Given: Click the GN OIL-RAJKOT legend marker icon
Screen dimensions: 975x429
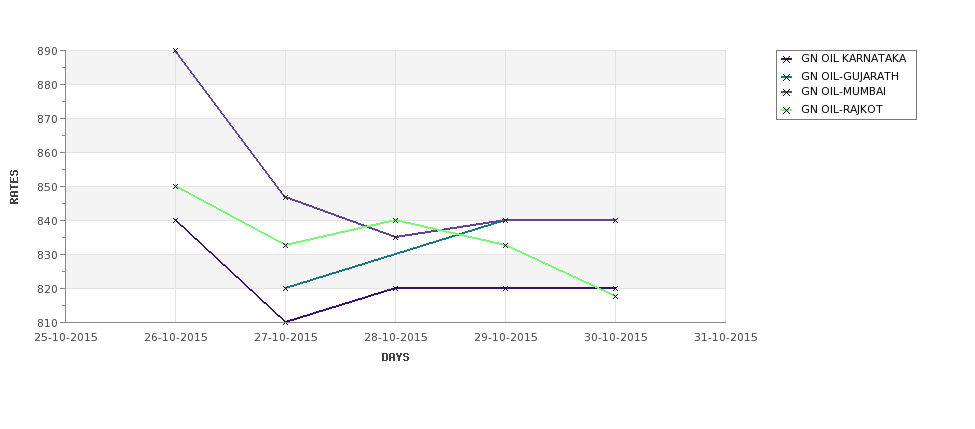Looking at the screenshot, I should coord(787,111).
